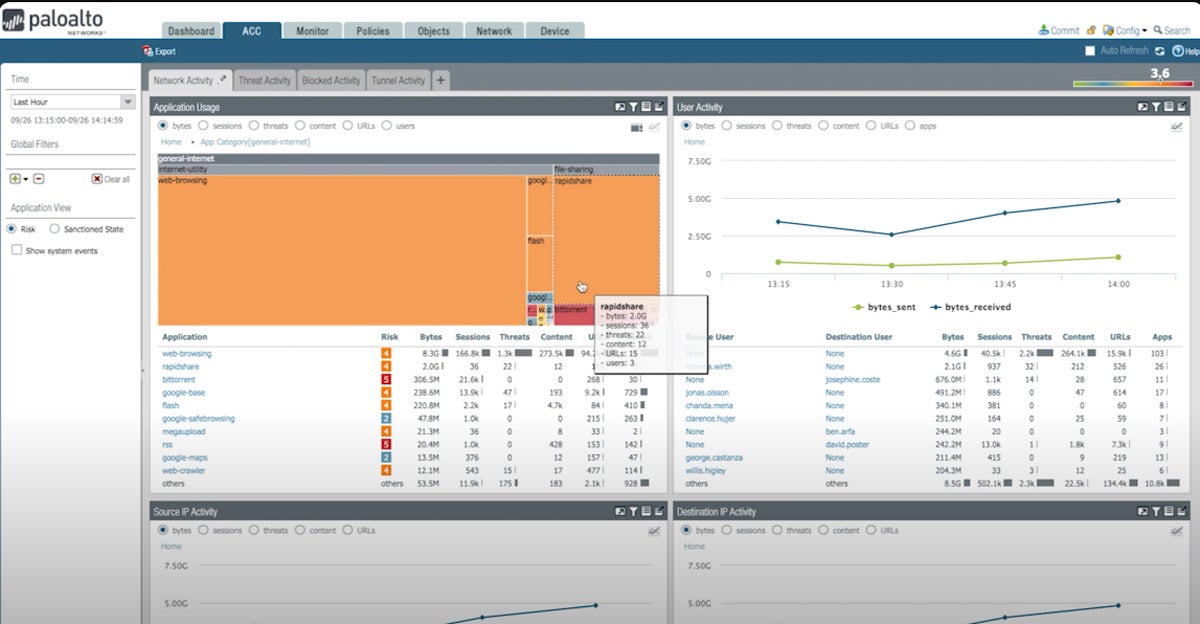Select the Blocked Activity tab

(331, 80)
